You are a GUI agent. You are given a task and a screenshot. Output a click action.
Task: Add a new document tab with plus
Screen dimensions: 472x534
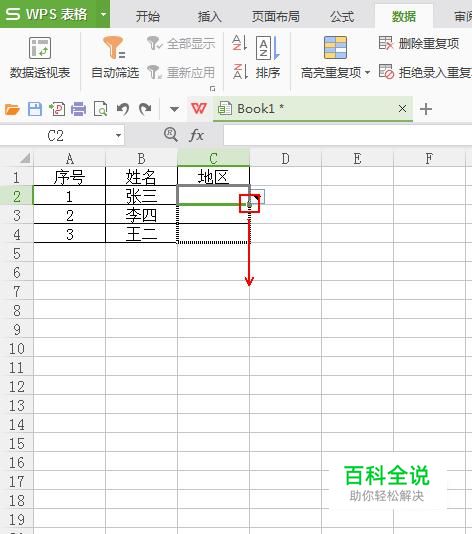(426, 109)
